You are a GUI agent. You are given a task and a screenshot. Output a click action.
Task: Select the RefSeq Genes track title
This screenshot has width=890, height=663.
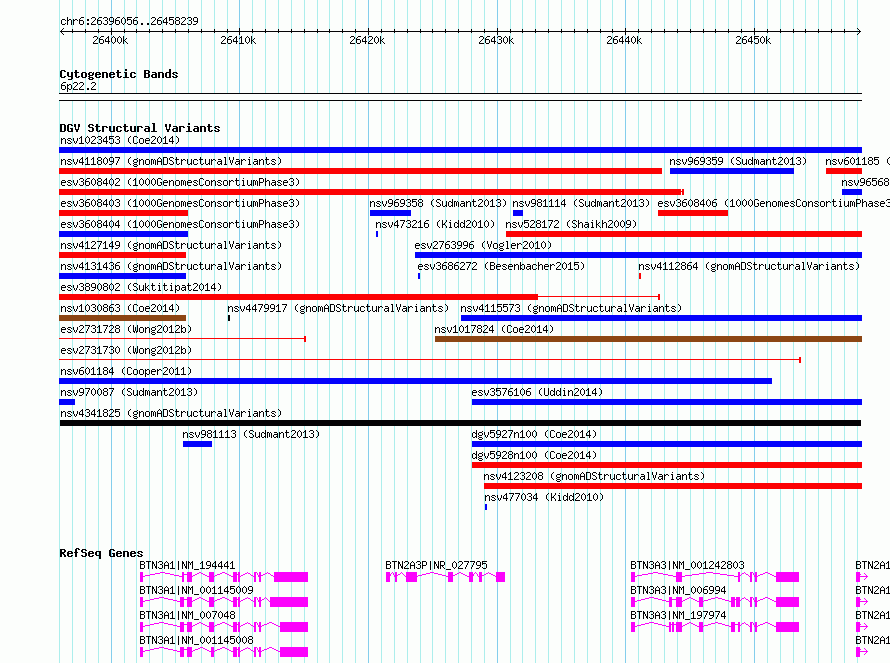pos(101,553)
